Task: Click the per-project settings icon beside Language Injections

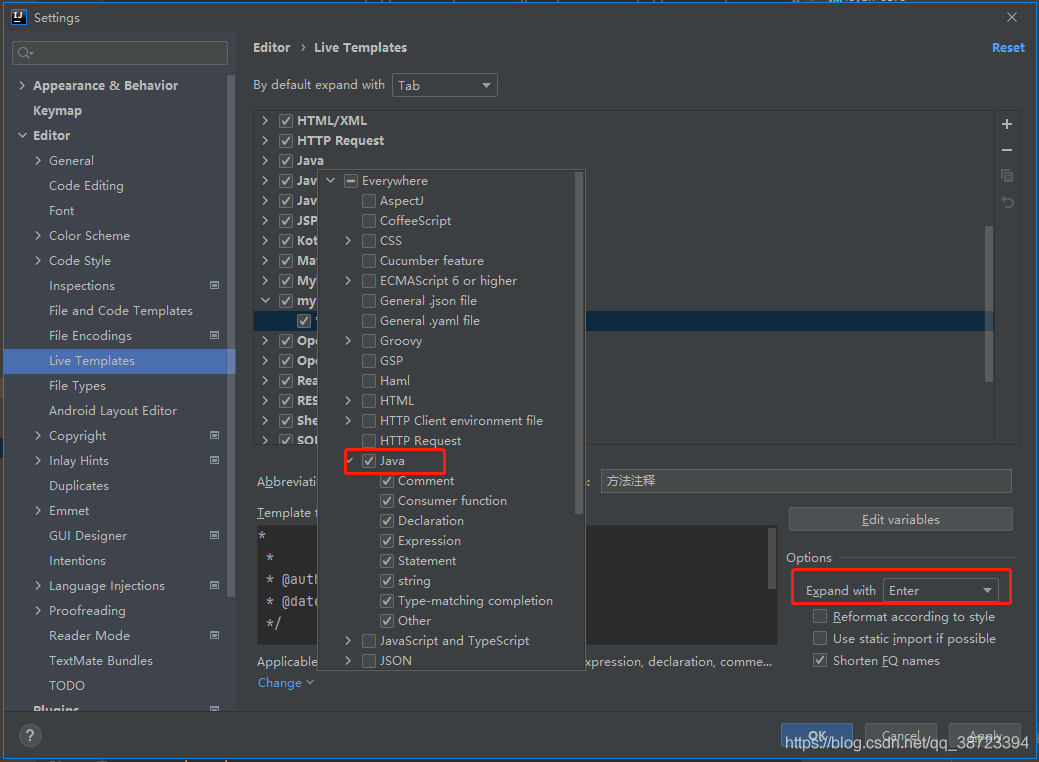Action: click(215, 585)
